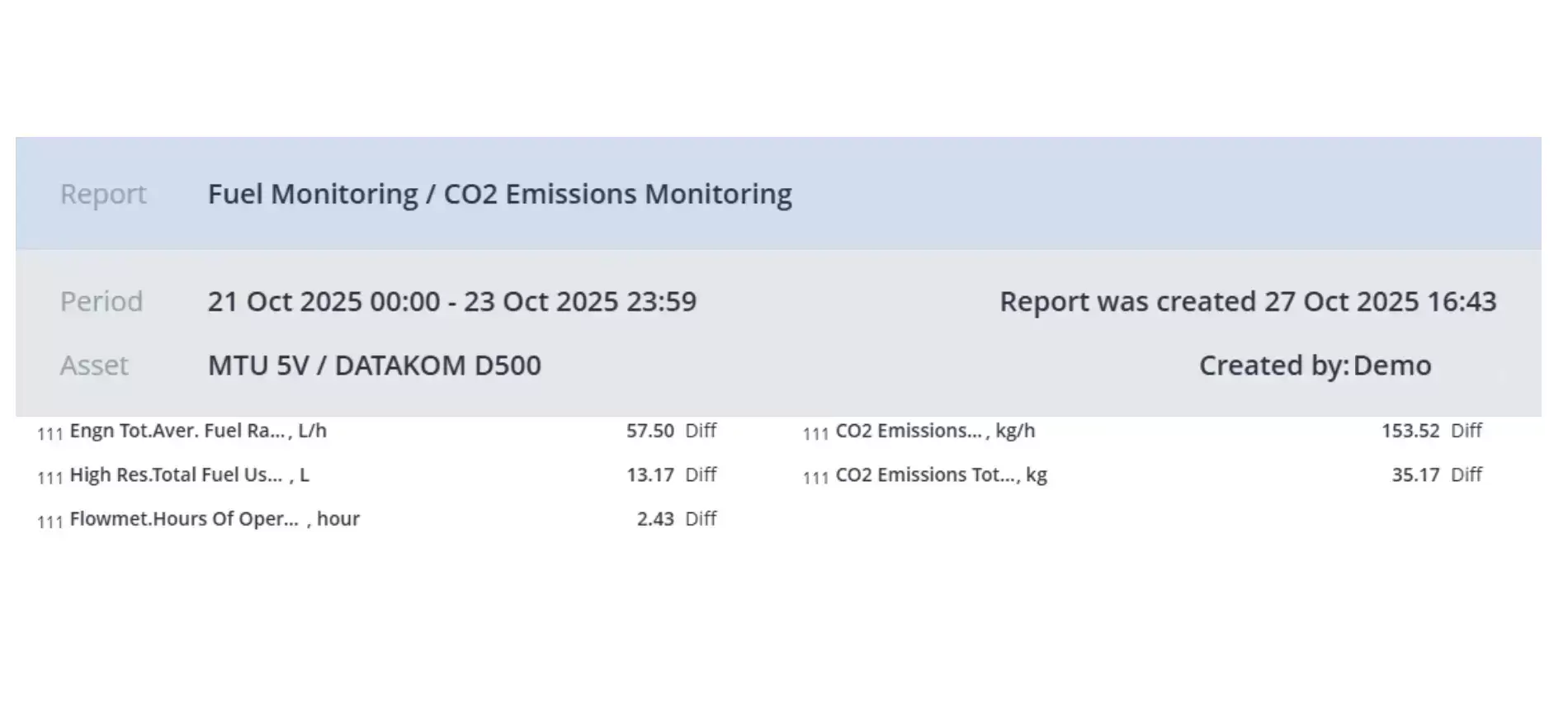
Task: Click the numeric icon beside Flowmet.Hours Of Operation
Action: (50, 521)
